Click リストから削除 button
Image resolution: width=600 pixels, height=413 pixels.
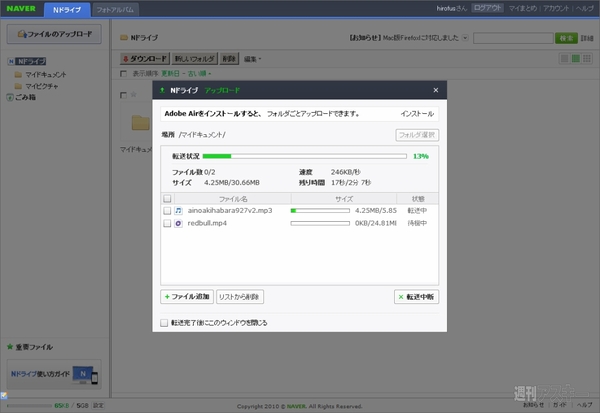[240, 297]
